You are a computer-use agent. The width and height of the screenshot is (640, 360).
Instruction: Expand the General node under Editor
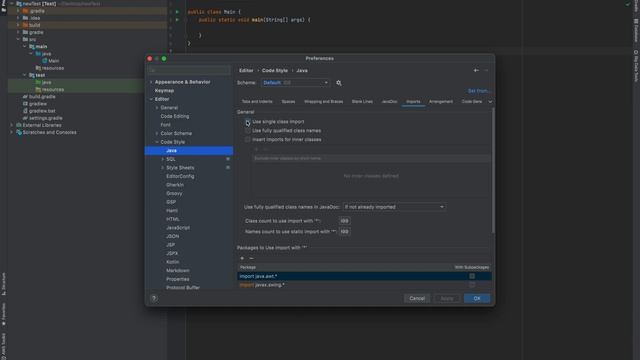[157, 108]
